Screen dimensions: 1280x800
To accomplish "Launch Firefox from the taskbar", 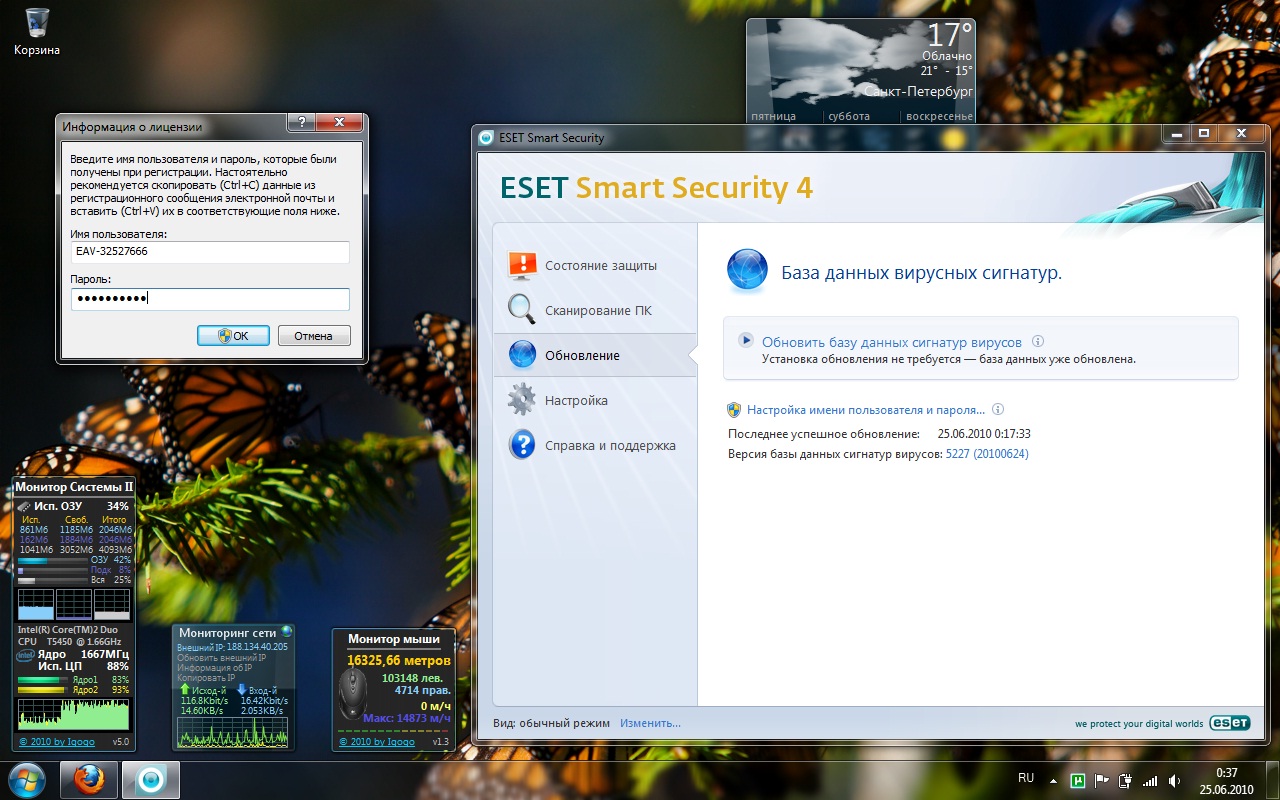I will click(89, 779).
